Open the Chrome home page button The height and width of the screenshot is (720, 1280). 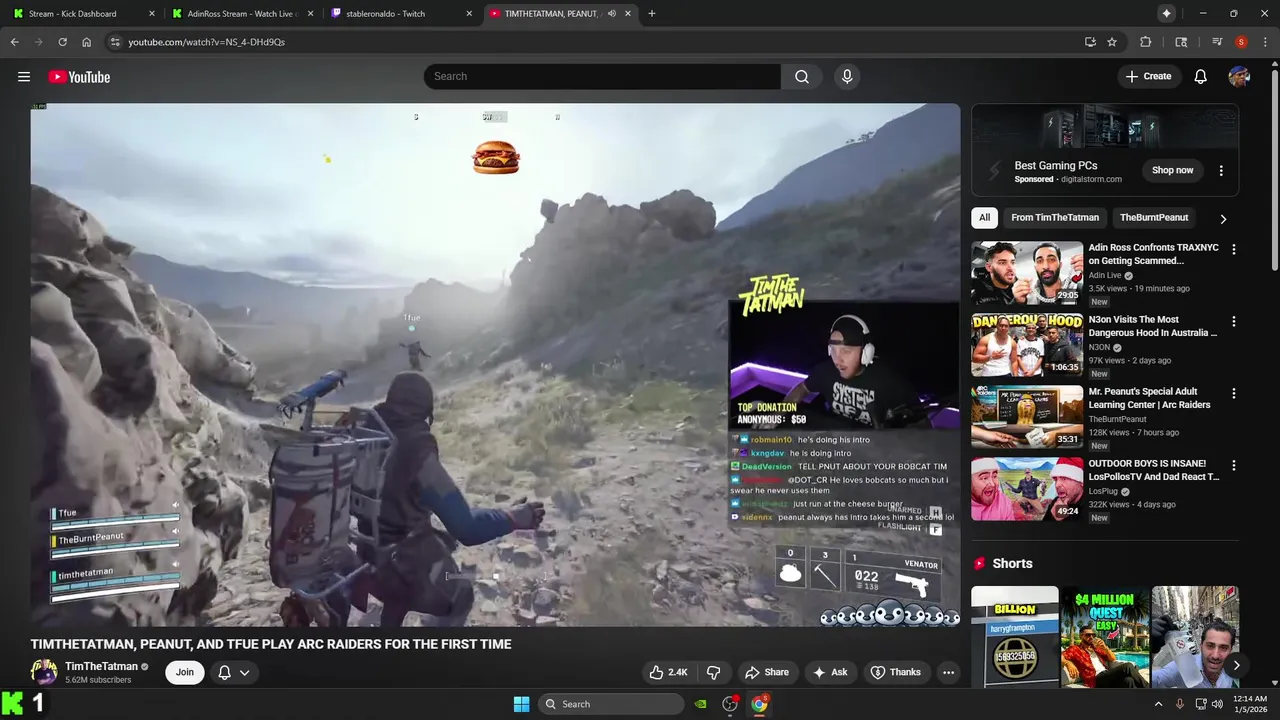(87, 42)
